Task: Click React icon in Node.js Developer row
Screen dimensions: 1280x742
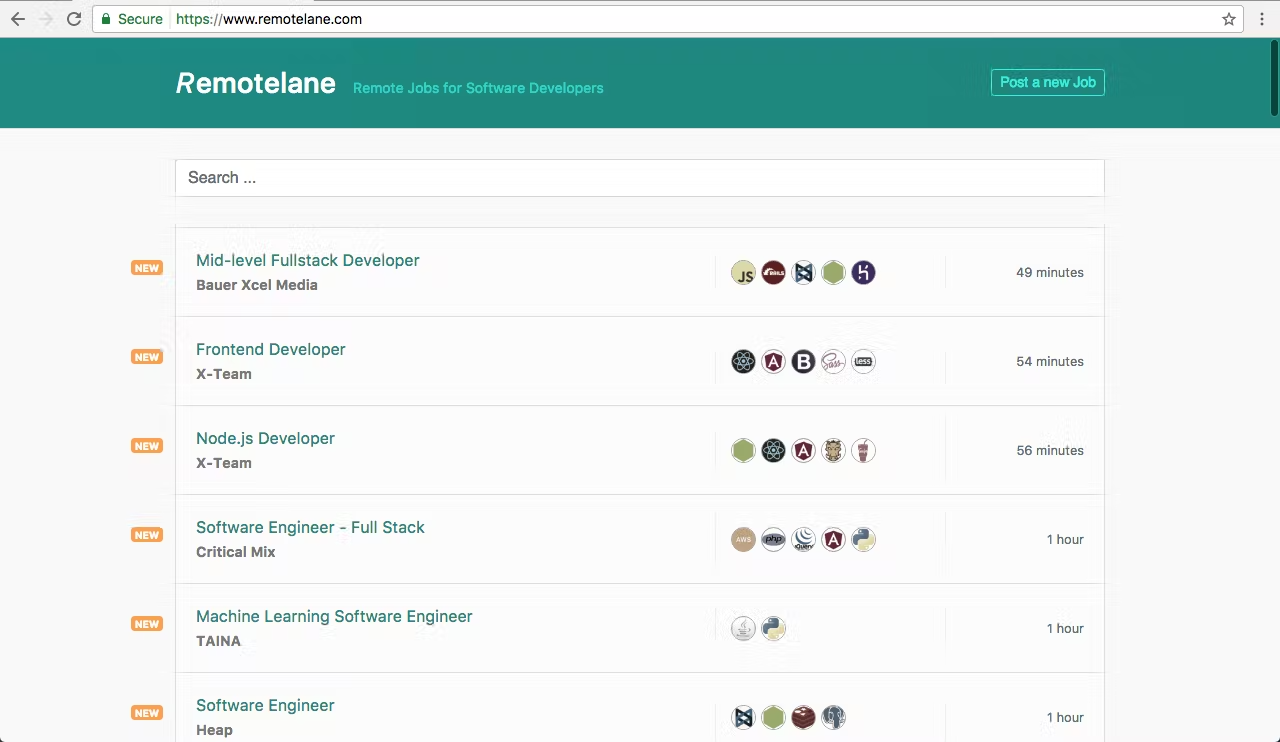Action: point(773,450)
